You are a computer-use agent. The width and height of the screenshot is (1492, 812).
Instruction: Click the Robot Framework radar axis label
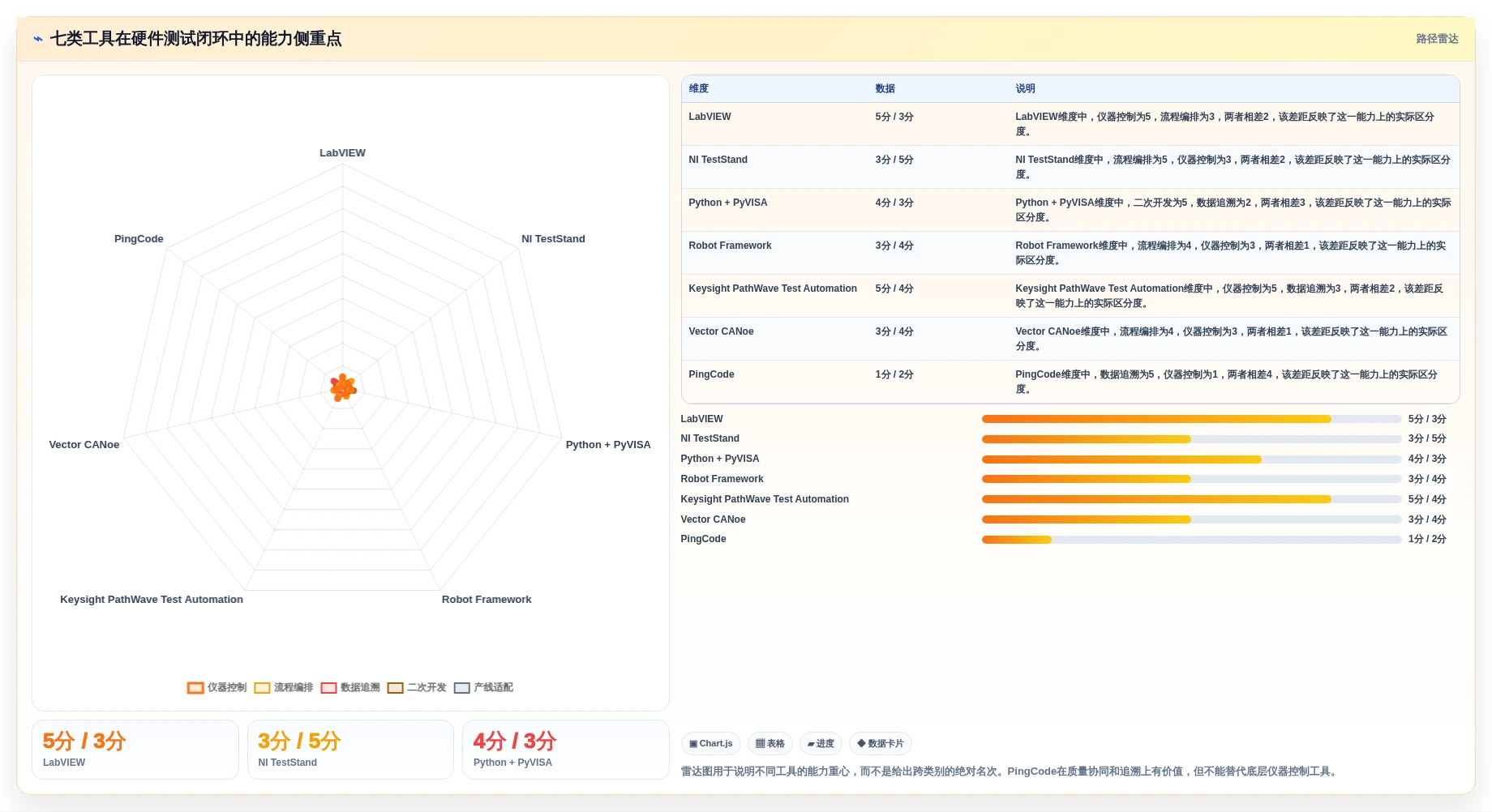[x=487, y=600]
